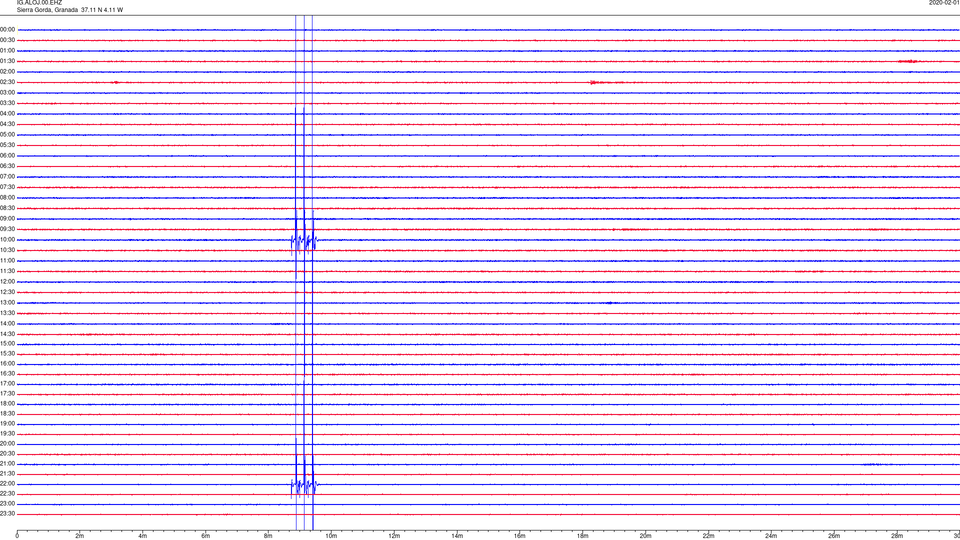Click the red burst on the 01:30 trace
The image size is (960, 540).
[908, 61]
